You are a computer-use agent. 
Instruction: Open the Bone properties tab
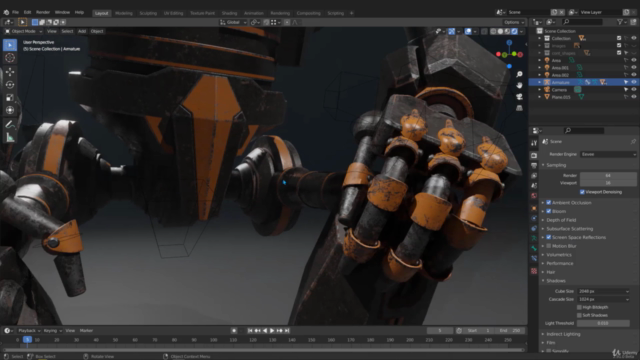pyautogui.click(x=534, y=248)
